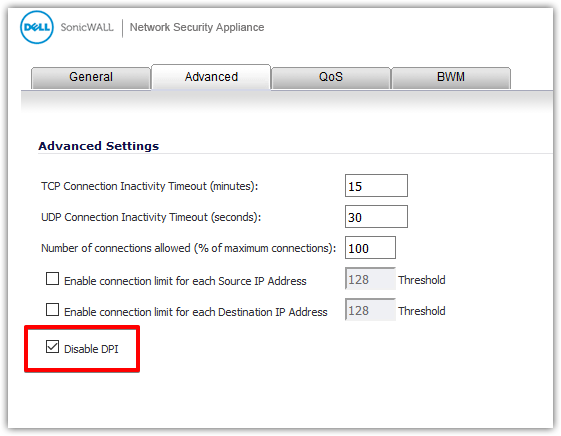Viewport: 561px width, 436px height.
Task: Click the Advanced Settings heading
Action: tap(98, 146)
